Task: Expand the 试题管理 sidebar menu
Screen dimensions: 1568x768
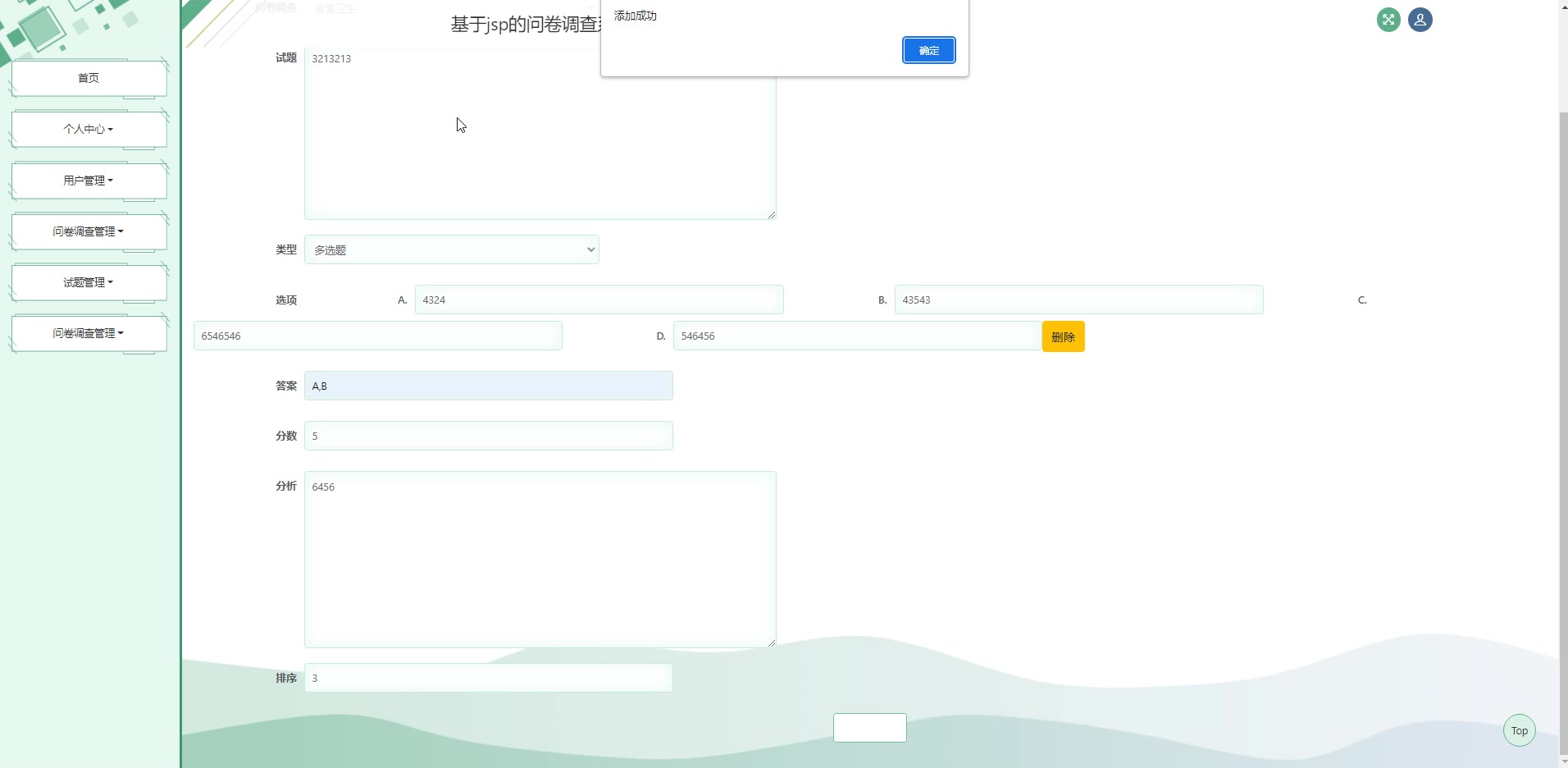Action: coord(89,282)
